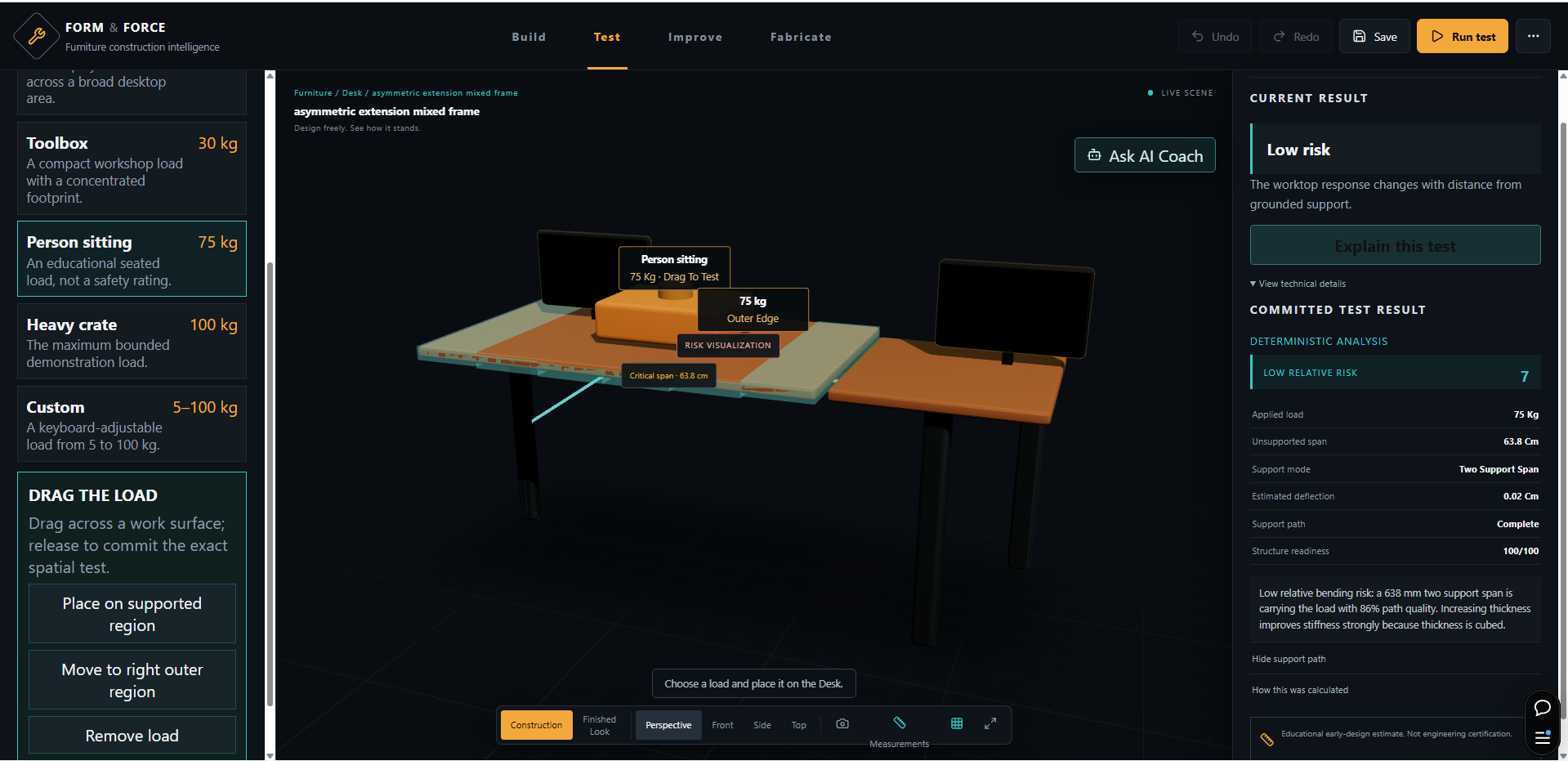Expand How this was calculated
Viewport: 1568px width, 761px height.
click(1300, 690)
